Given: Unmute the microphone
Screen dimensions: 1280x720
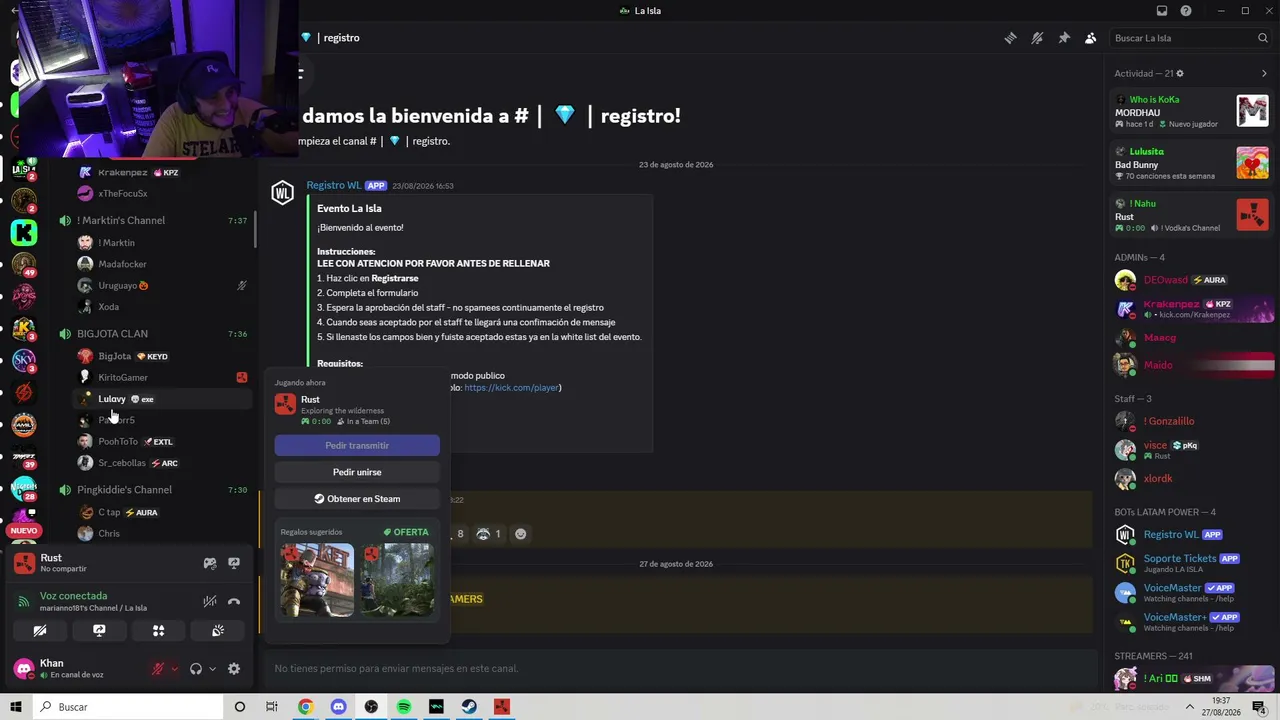Looking at the screenshot, I should tap(158, 669).
